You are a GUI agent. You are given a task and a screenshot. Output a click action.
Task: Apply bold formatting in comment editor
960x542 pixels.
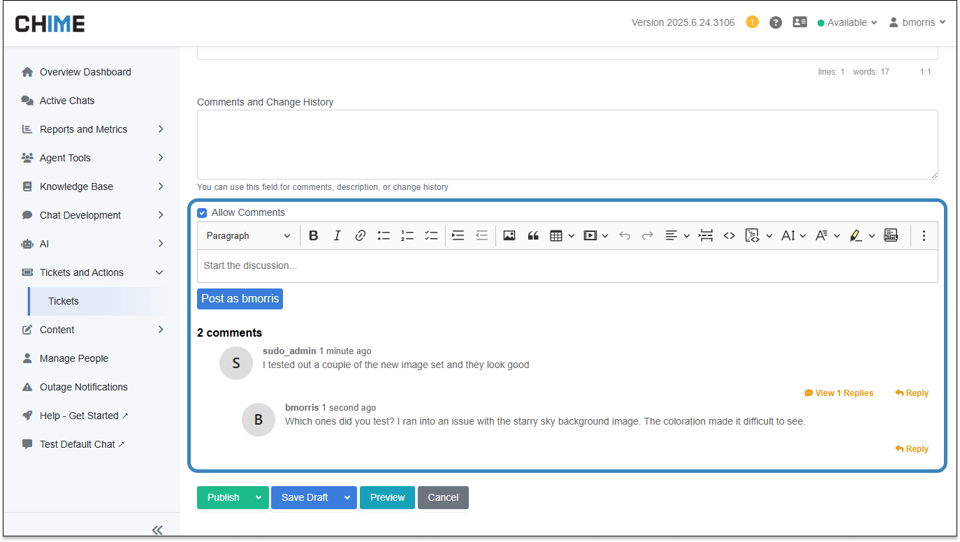click(x=313, y=236)
